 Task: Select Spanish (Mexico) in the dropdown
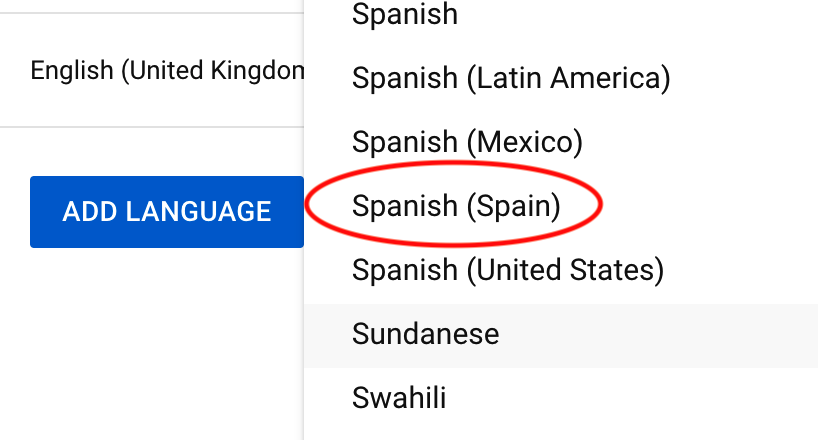pyautogui.click(x=467, y=141)
